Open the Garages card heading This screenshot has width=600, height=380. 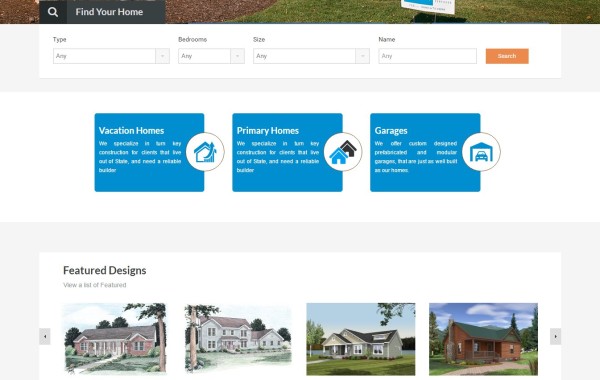pyautogui.click(x=391, y=130)
